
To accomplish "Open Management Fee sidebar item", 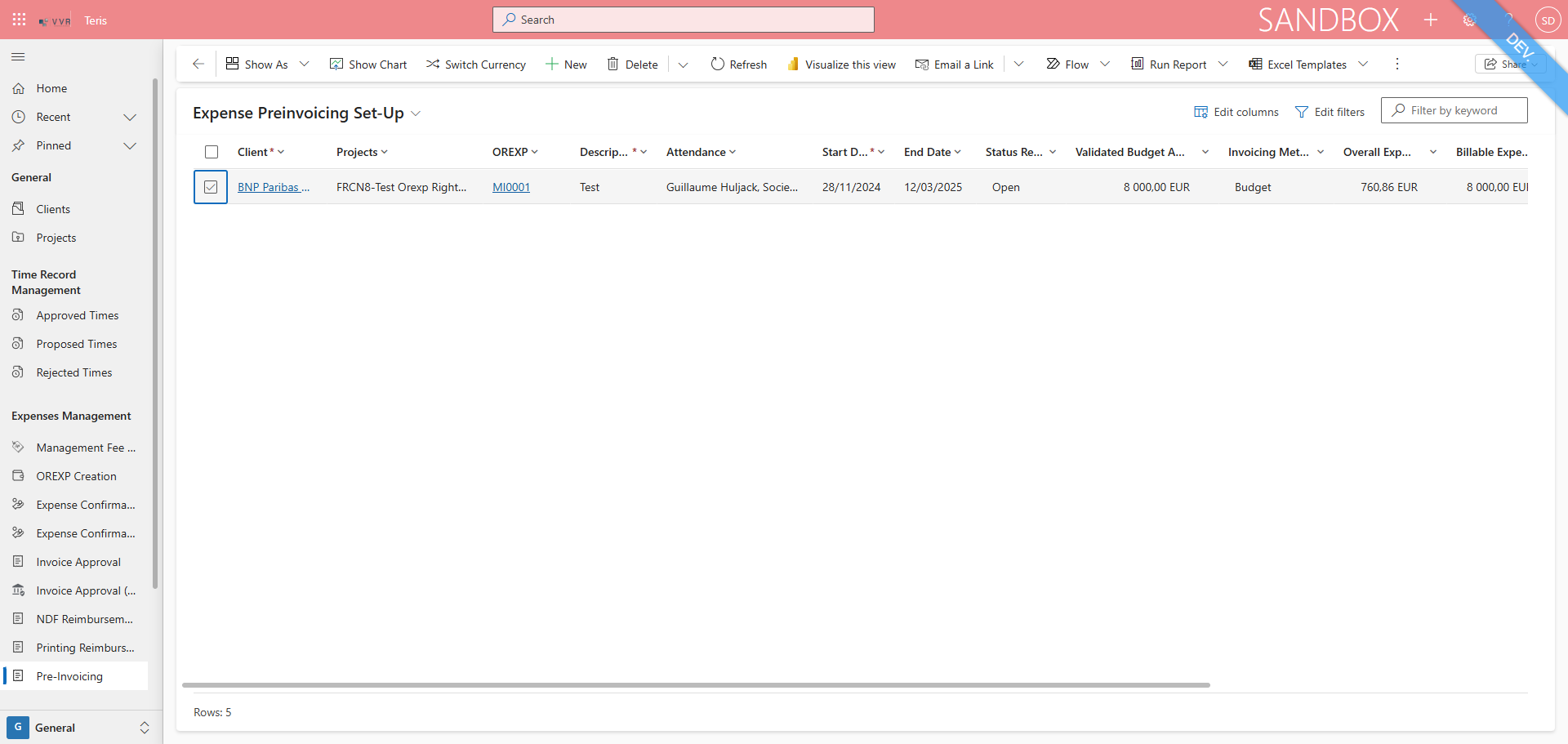I will (x=74, y=448).
